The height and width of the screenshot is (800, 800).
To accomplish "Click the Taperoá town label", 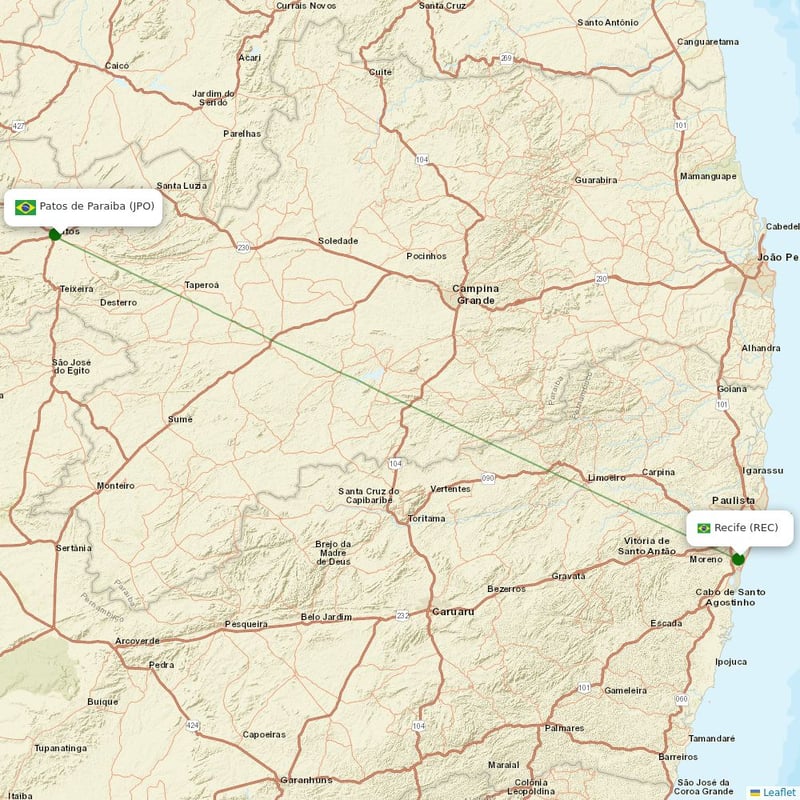I will click(202, 285).
